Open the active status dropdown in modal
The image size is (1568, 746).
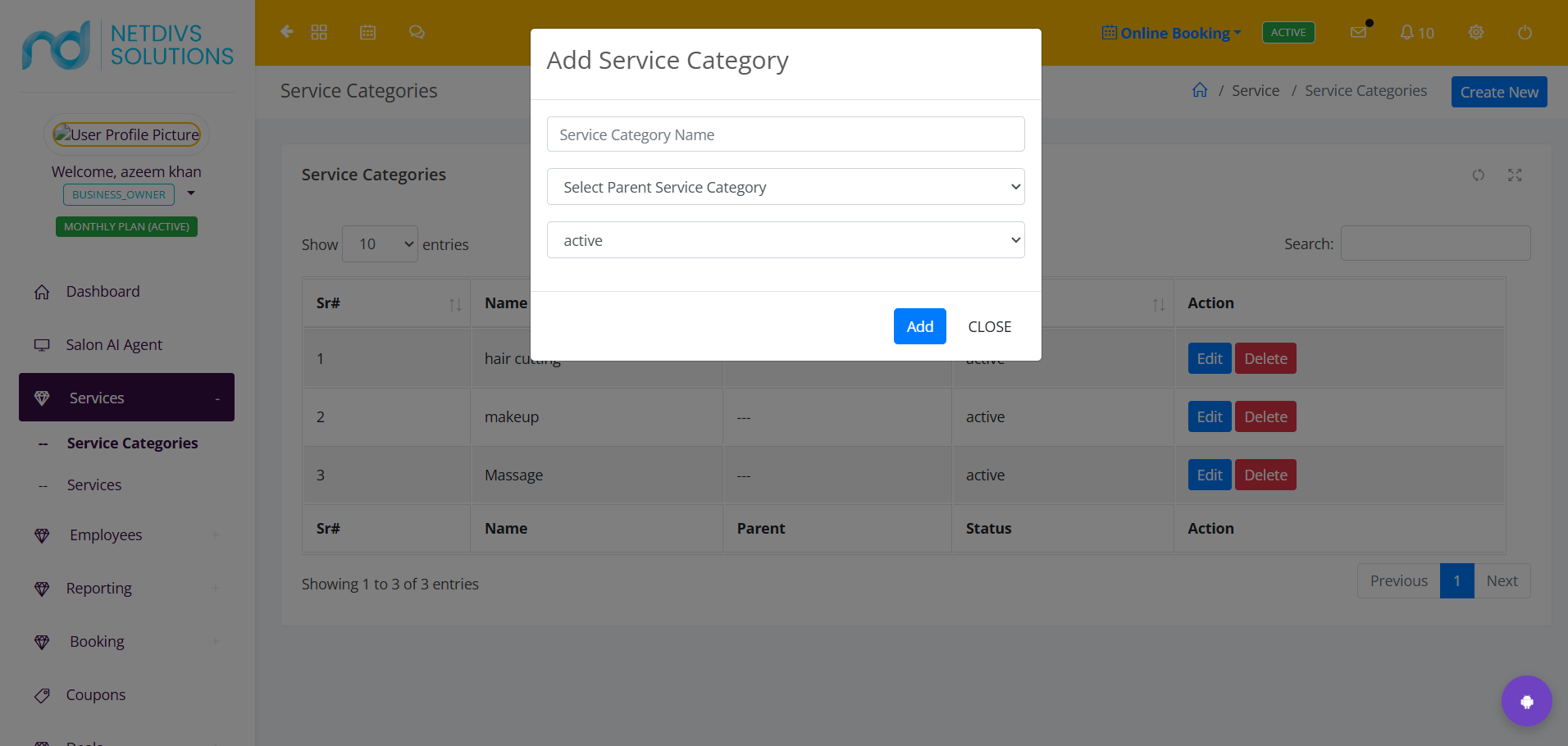click(786, 240)
